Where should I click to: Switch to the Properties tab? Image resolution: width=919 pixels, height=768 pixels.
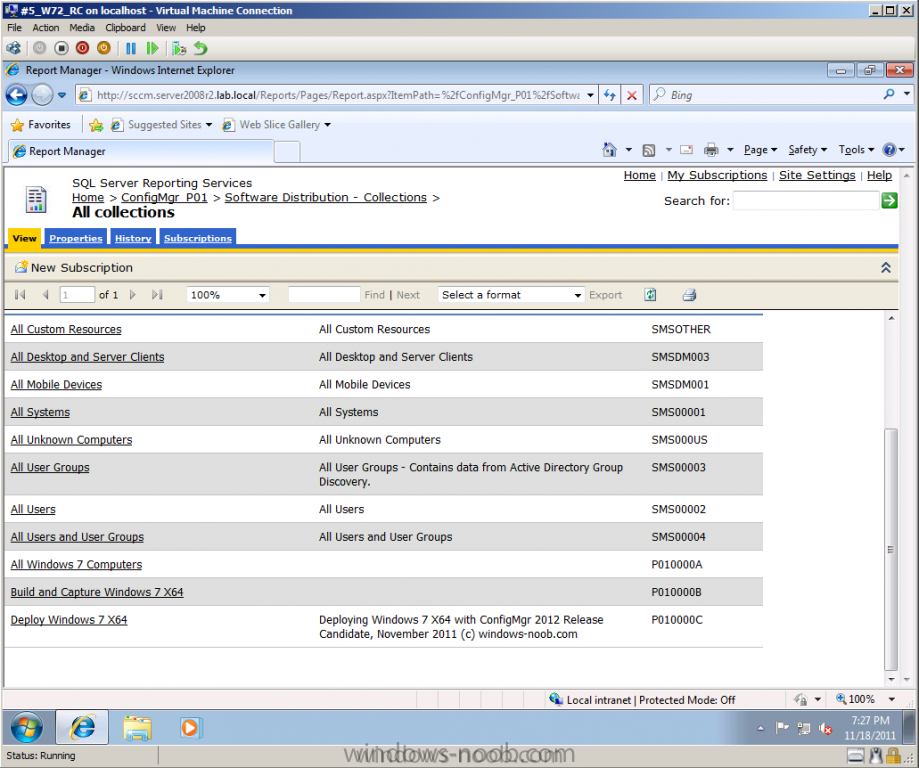76,238
